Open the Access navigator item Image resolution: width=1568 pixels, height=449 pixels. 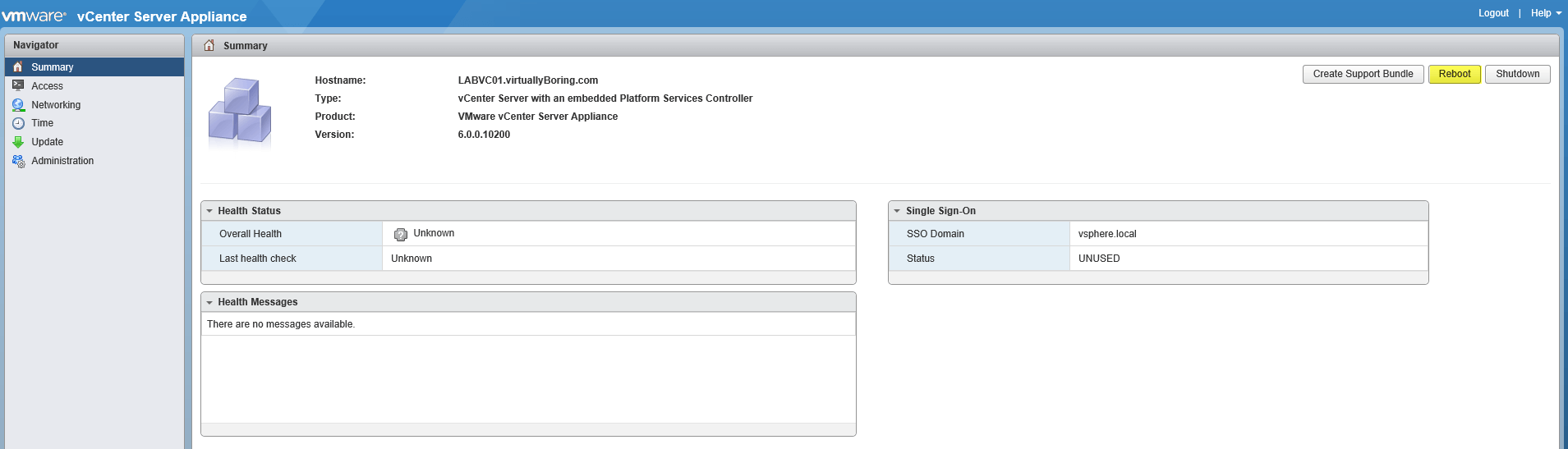click(x=94, y=85)
